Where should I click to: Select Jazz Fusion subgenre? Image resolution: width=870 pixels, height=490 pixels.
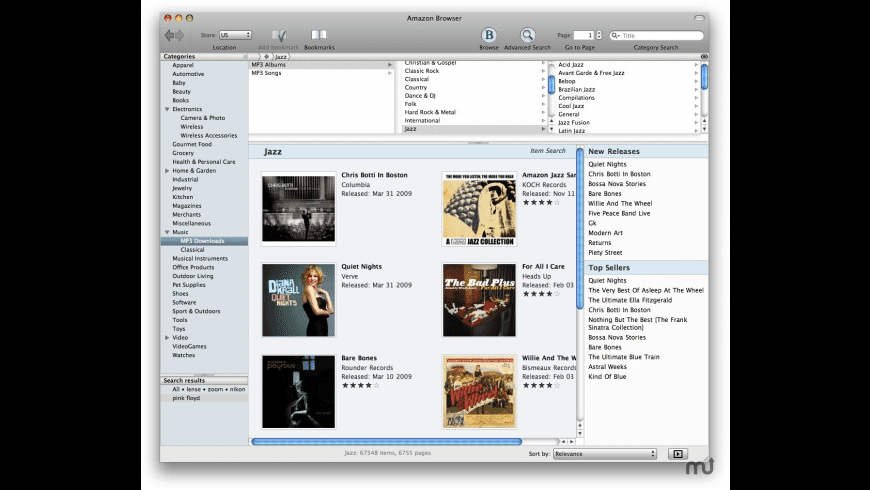pos(574,123)
